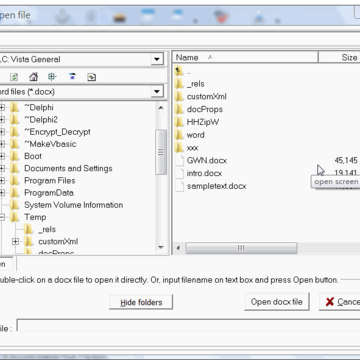Select the intro.docx file
The image size is (360, 360).
204,173
